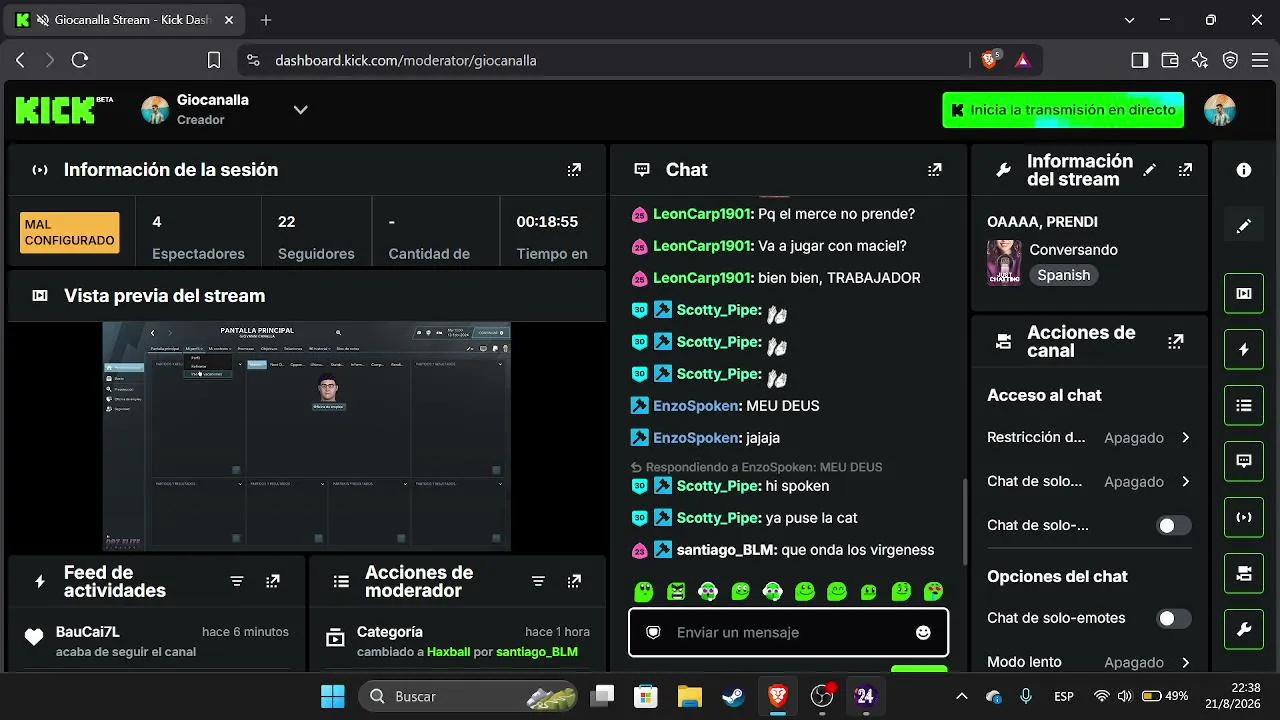Open Brave Wallet from the toolbar
The width and height of the screenshot is (1280, 720).
(x=1170, y=60)
